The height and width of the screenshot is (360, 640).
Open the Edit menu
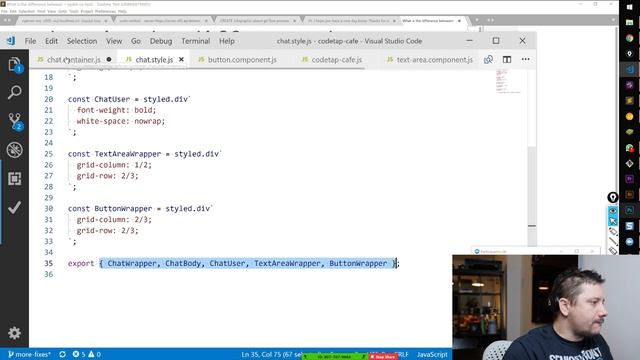(x=51, y=41)
